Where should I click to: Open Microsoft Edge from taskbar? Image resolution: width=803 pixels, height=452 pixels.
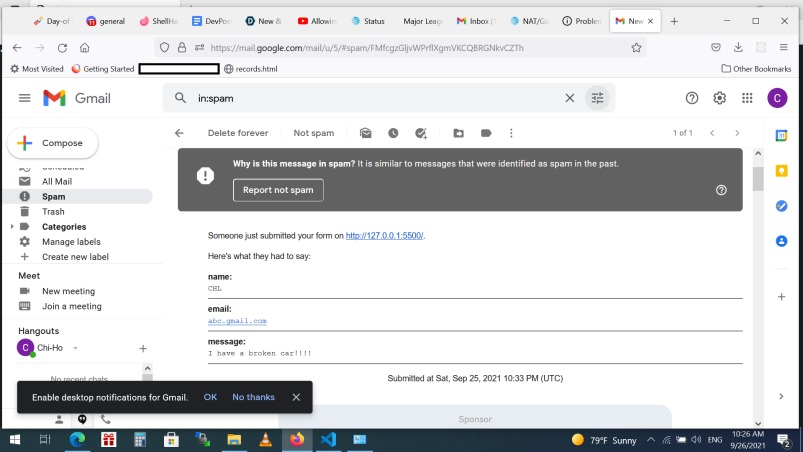(x=77, y=440)
